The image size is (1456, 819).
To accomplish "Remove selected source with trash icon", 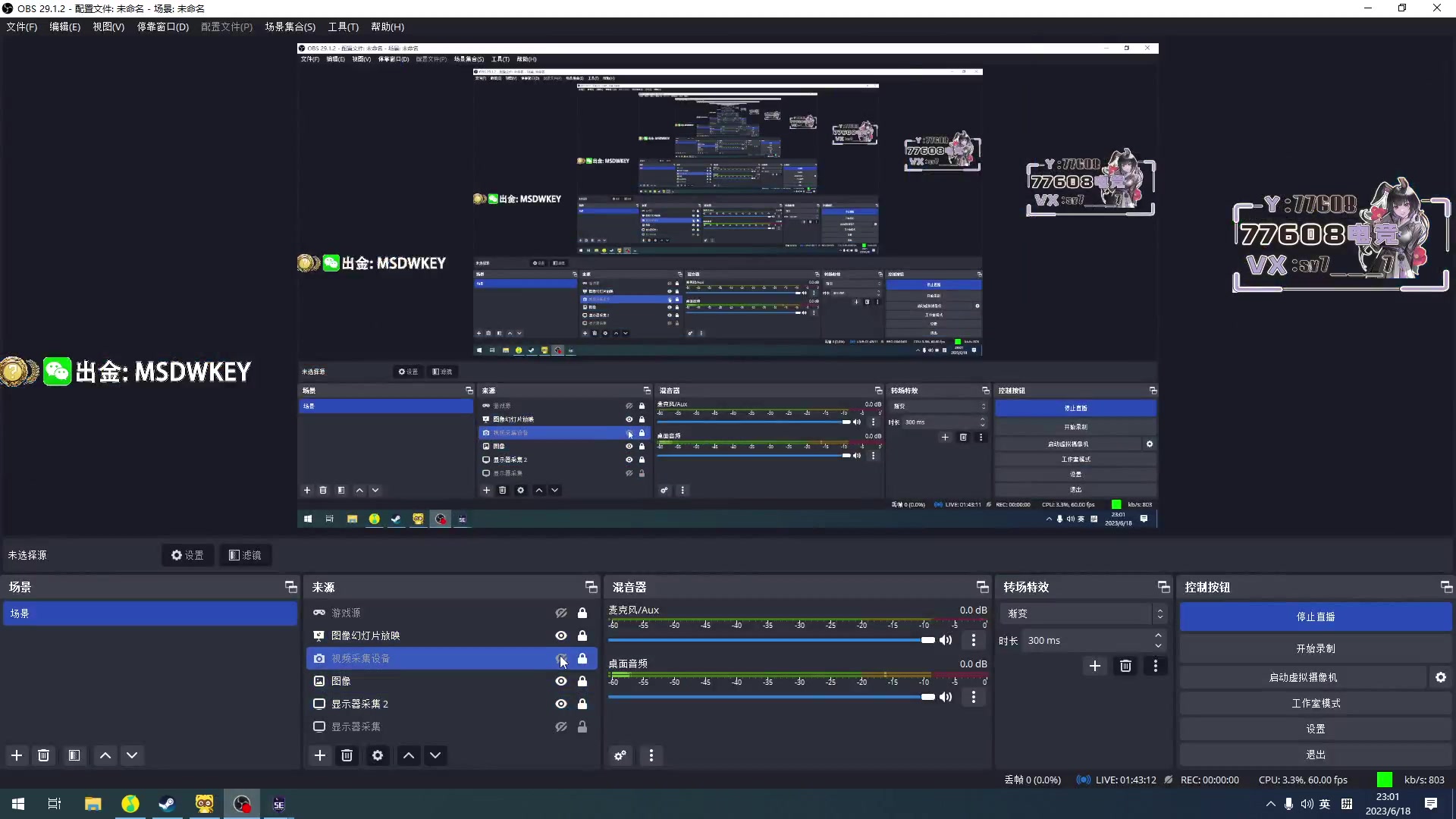I will coord(347,755).
